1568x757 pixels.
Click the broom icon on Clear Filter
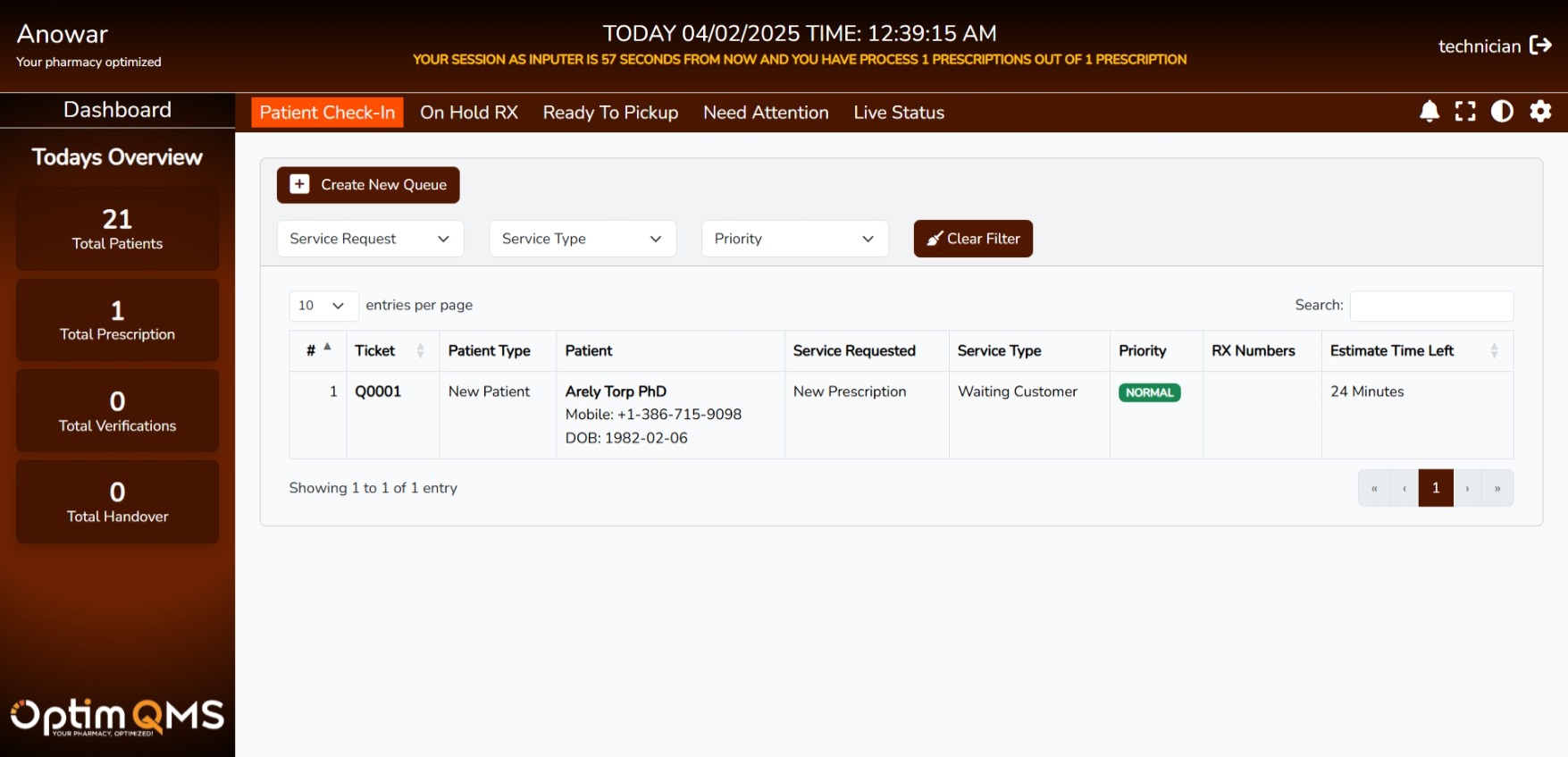(935, 239)
